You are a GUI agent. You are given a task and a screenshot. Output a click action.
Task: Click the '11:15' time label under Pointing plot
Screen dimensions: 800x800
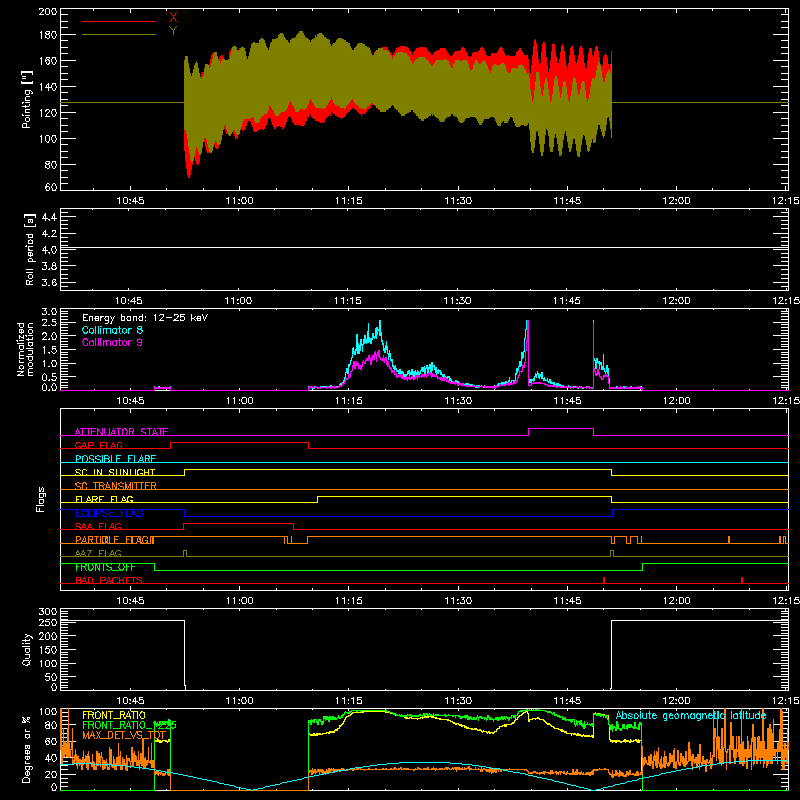click(348, 201)
